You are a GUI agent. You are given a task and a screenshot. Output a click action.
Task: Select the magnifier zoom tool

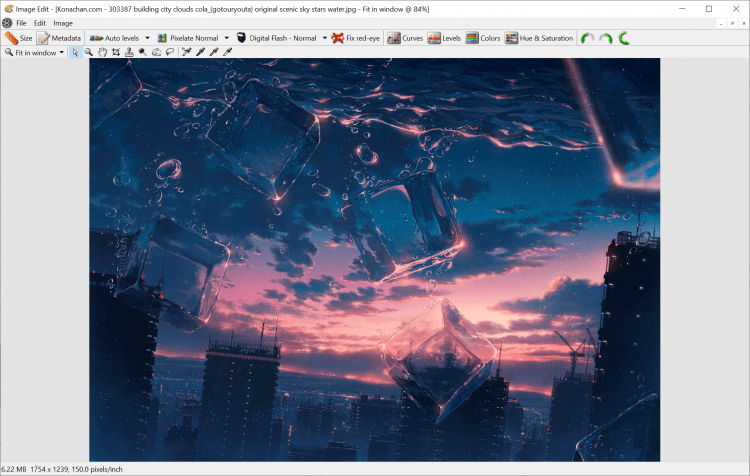tap(89, 52)
